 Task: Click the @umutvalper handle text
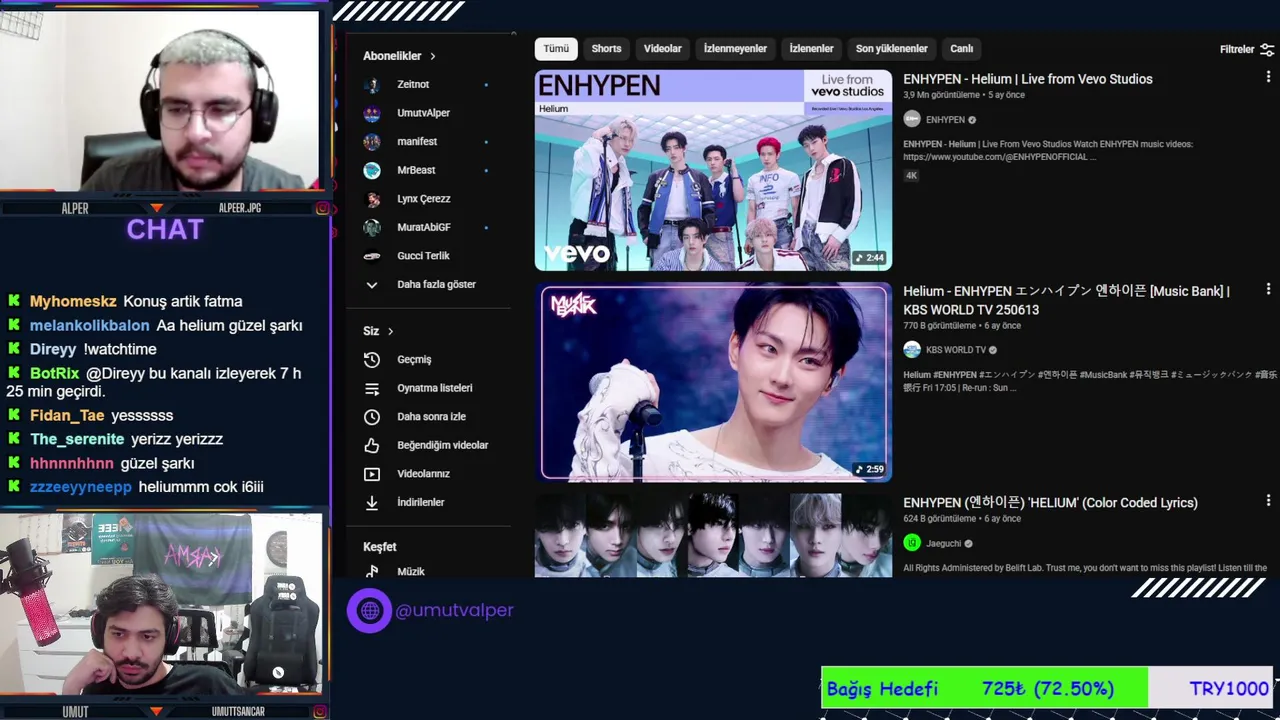[454, 610]
